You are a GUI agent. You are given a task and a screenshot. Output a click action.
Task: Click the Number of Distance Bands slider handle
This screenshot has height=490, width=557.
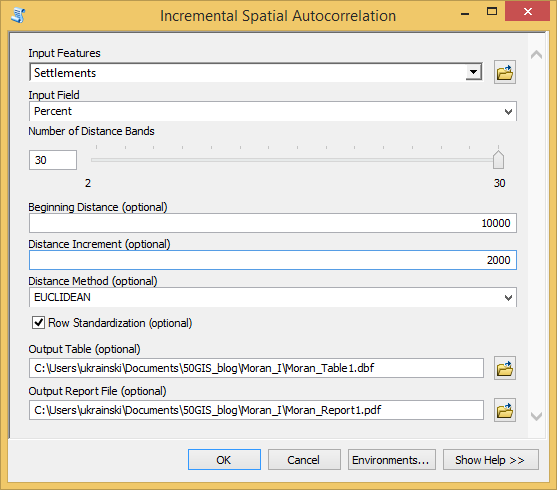498,160
